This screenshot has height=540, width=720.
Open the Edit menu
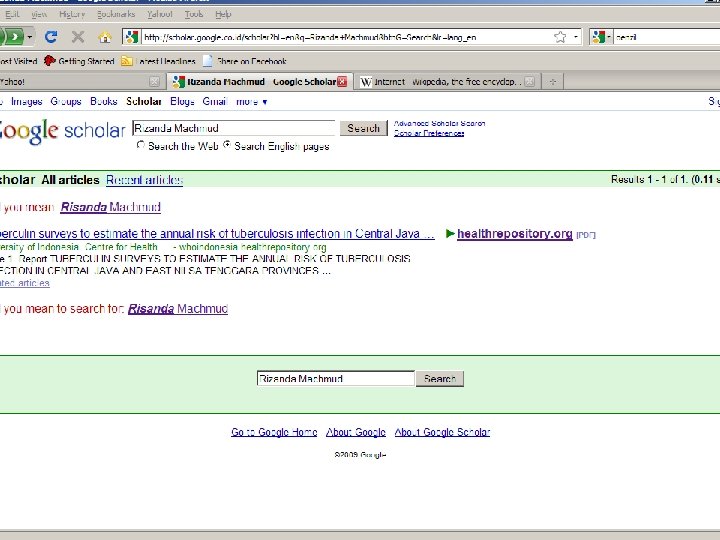pos(12,14)
